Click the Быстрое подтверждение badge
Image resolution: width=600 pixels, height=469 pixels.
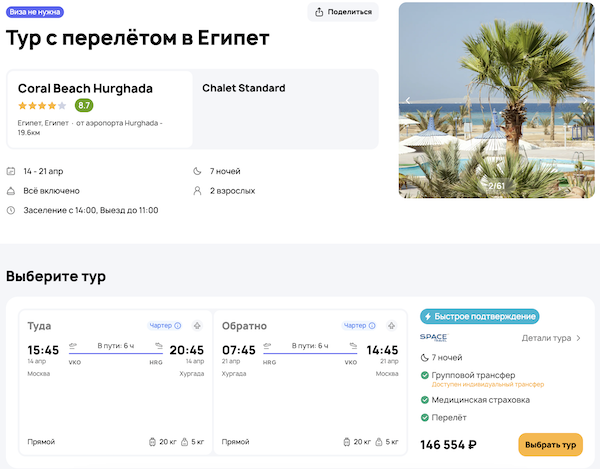[x=479, y=316]
